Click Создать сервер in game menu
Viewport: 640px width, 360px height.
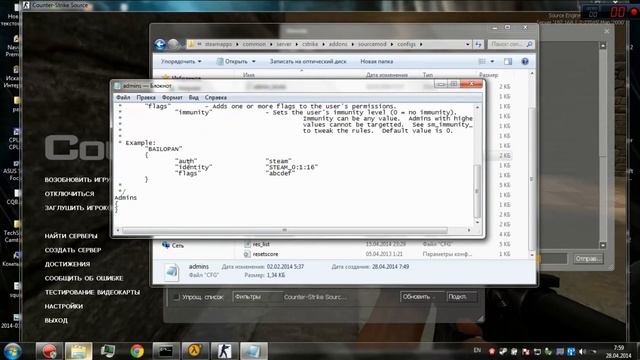73,250
